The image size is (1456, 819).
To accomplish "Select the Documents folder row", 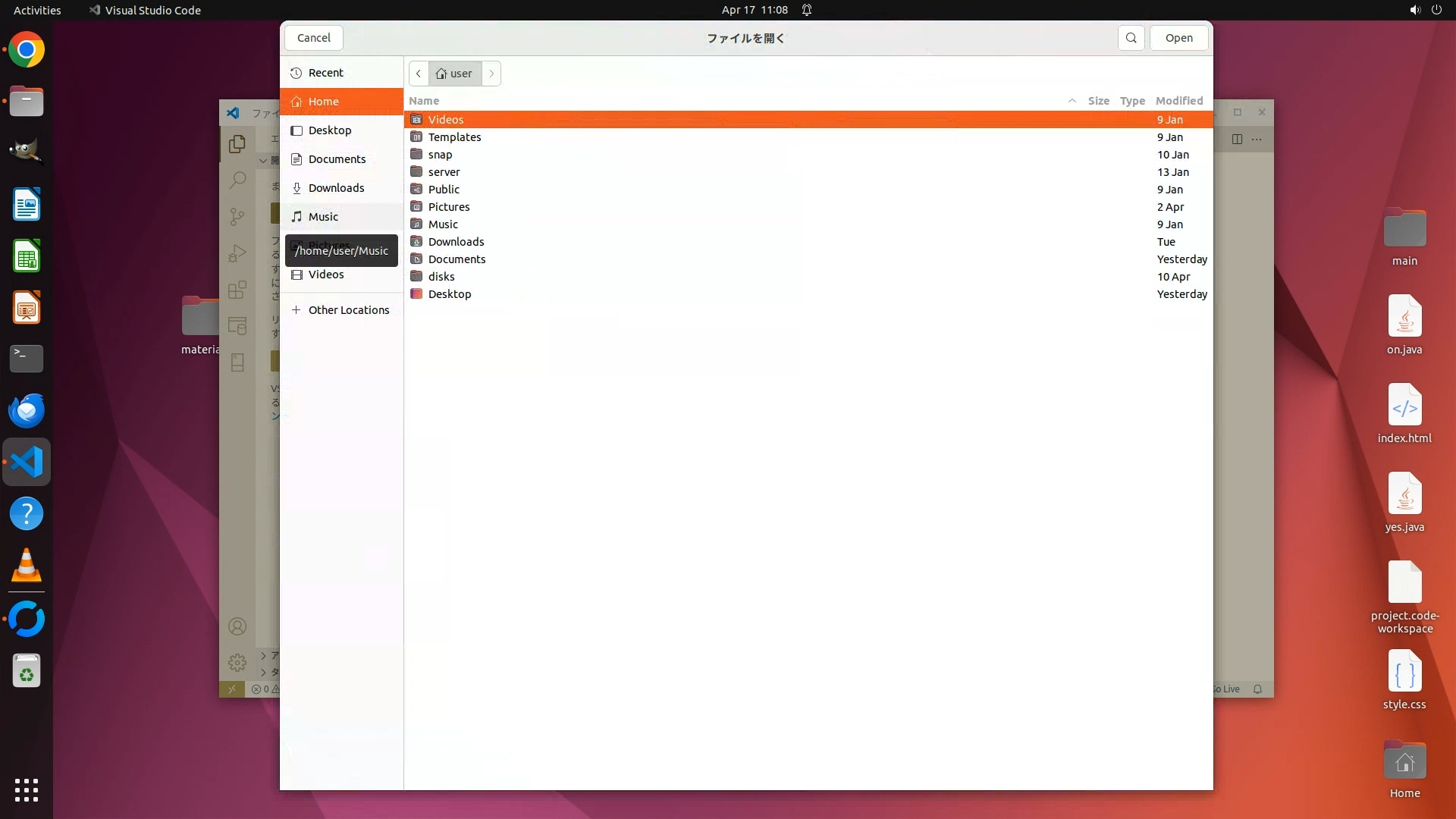I will [x=457, y=259].
